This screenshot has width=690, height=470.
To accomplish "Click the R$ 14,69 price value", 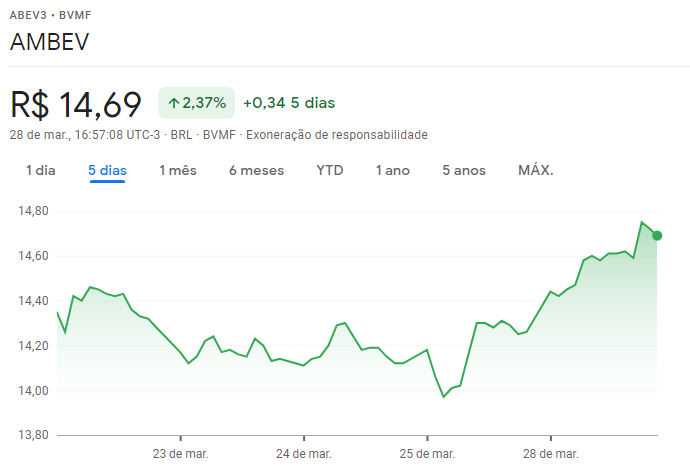I will (76, 105).
